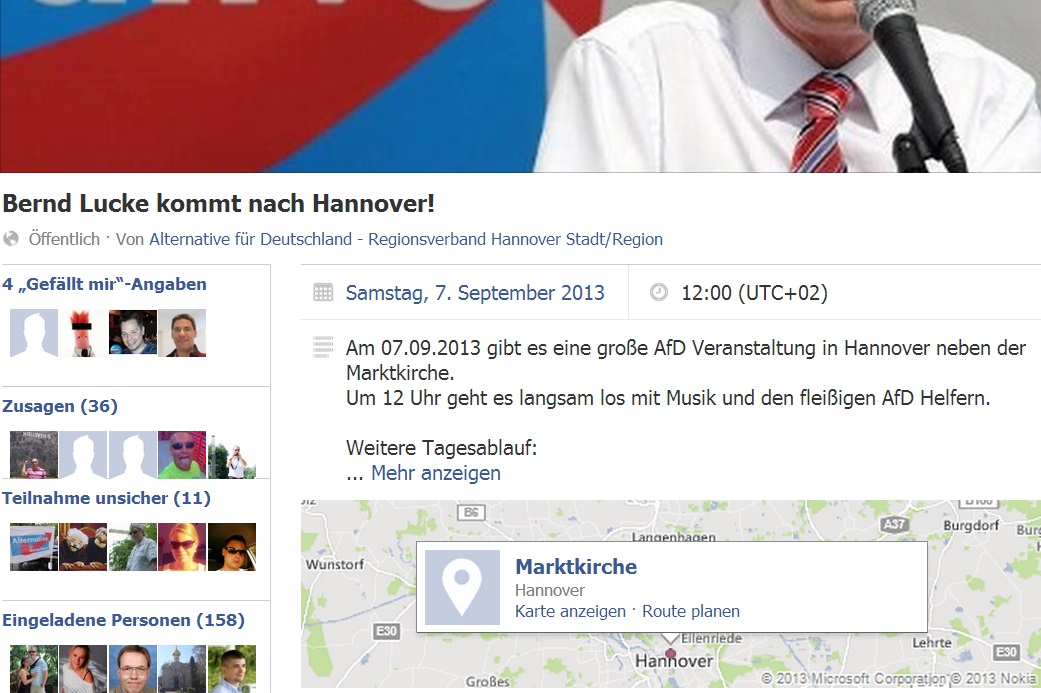
Task: Show the Teilnahme unsicher (11) list
Action: click(x=106, y=498)
